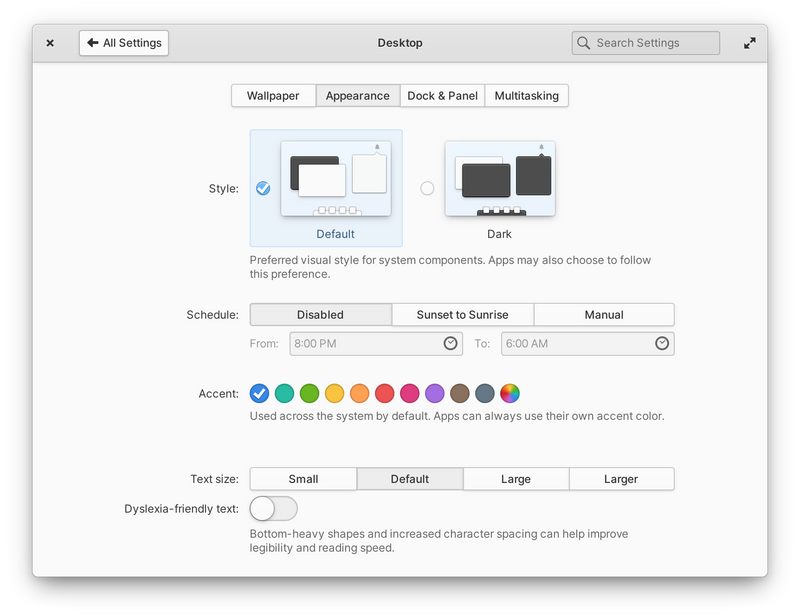Click the Dark style label
Viewport: 800px width, 616px height.
click(x=499, y=234)
